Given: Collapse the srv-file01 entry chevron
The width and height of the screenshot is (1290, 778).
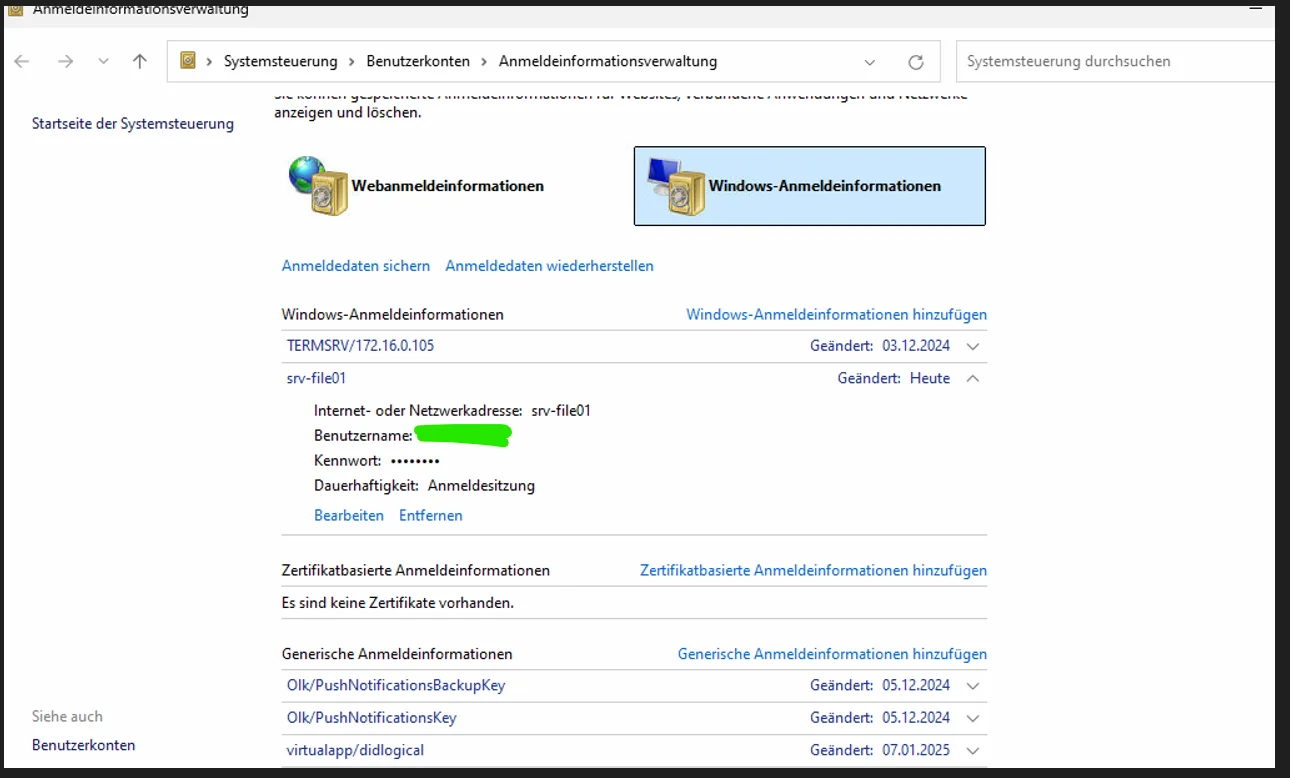Looking at the screenshot, I should (972, 378).
